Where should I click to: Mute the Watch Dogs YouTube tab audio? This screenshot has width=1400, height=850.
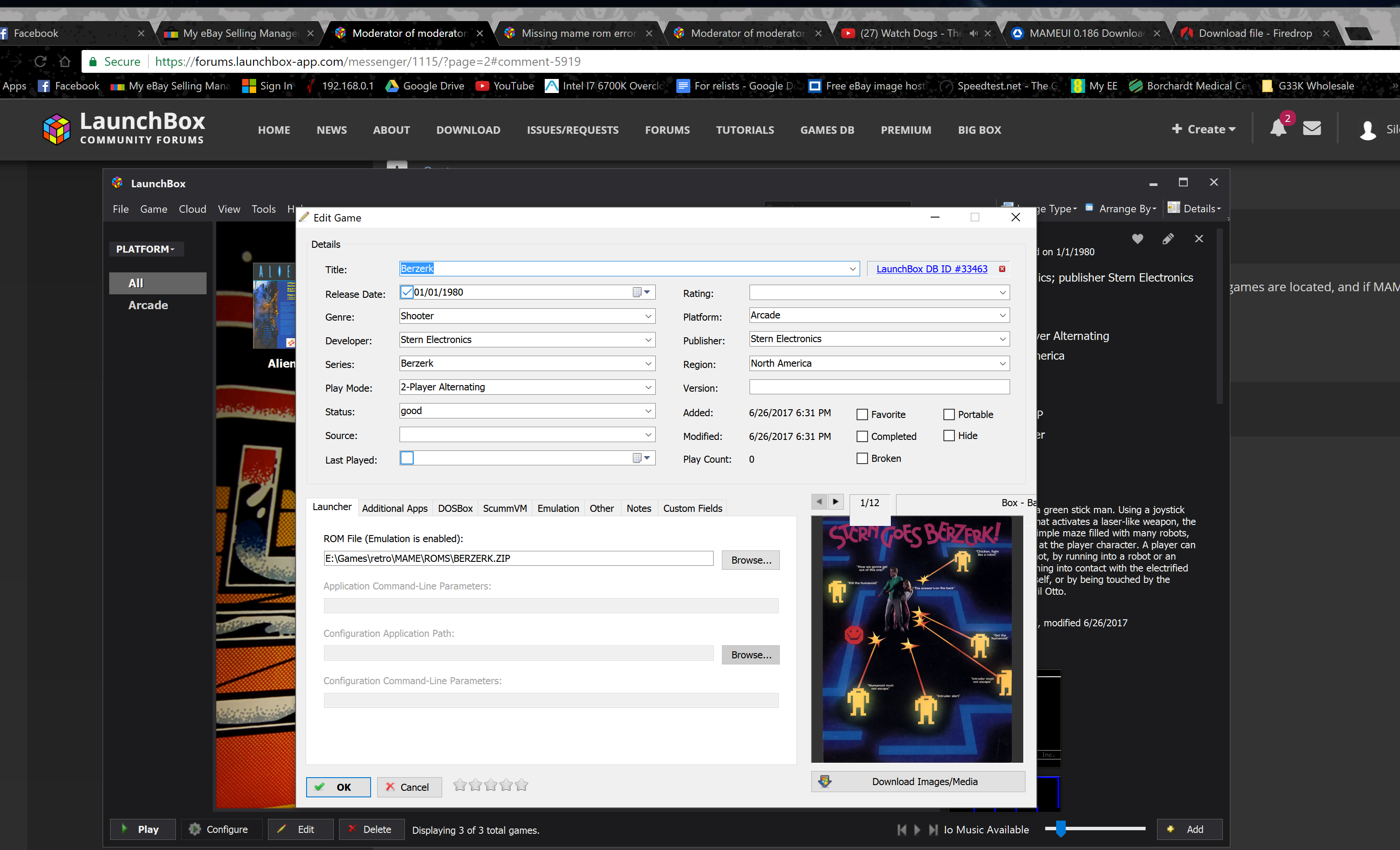[973, 33]
